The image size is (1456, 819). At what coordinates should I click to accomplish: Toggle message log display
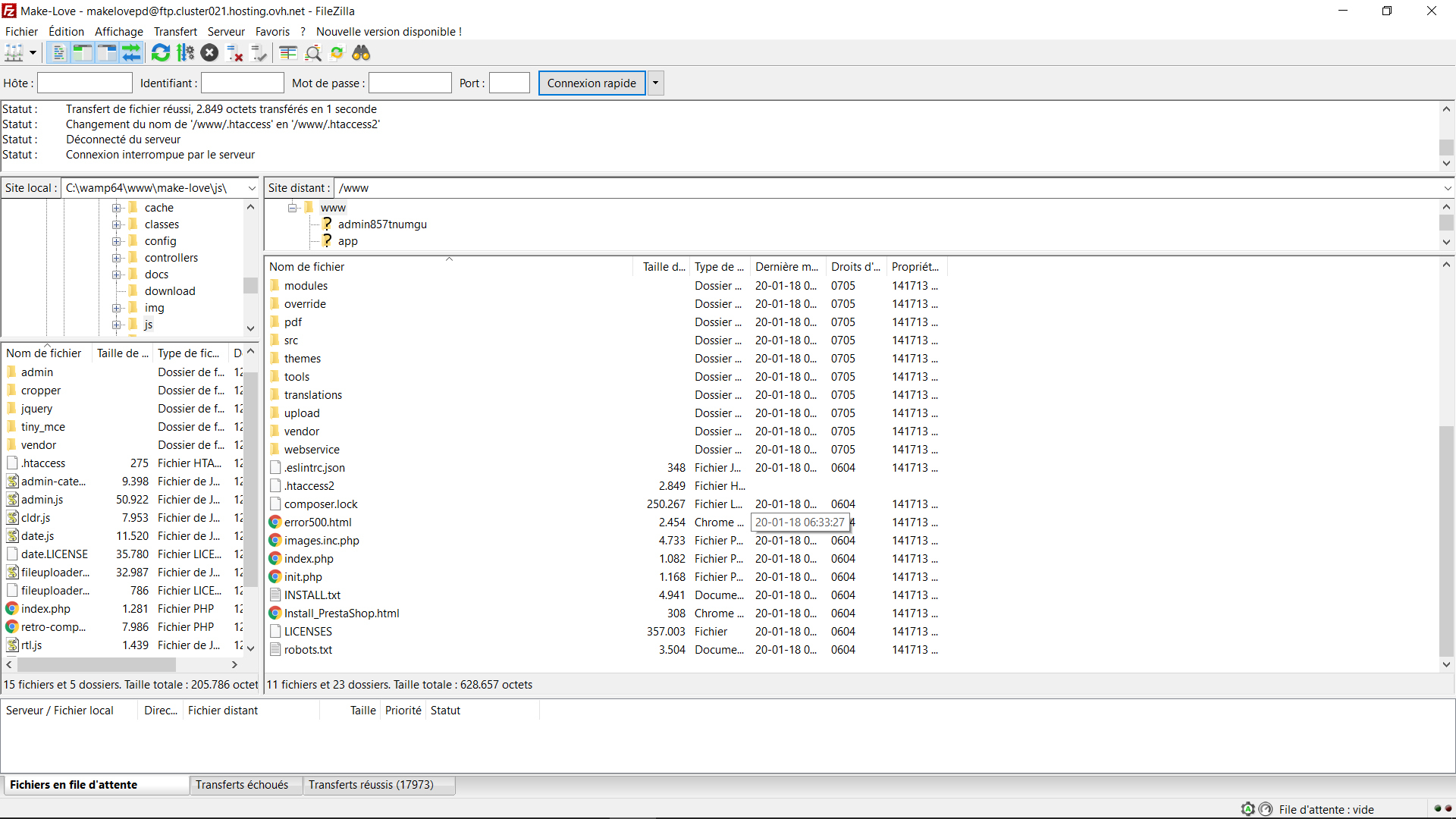[58, 53]
